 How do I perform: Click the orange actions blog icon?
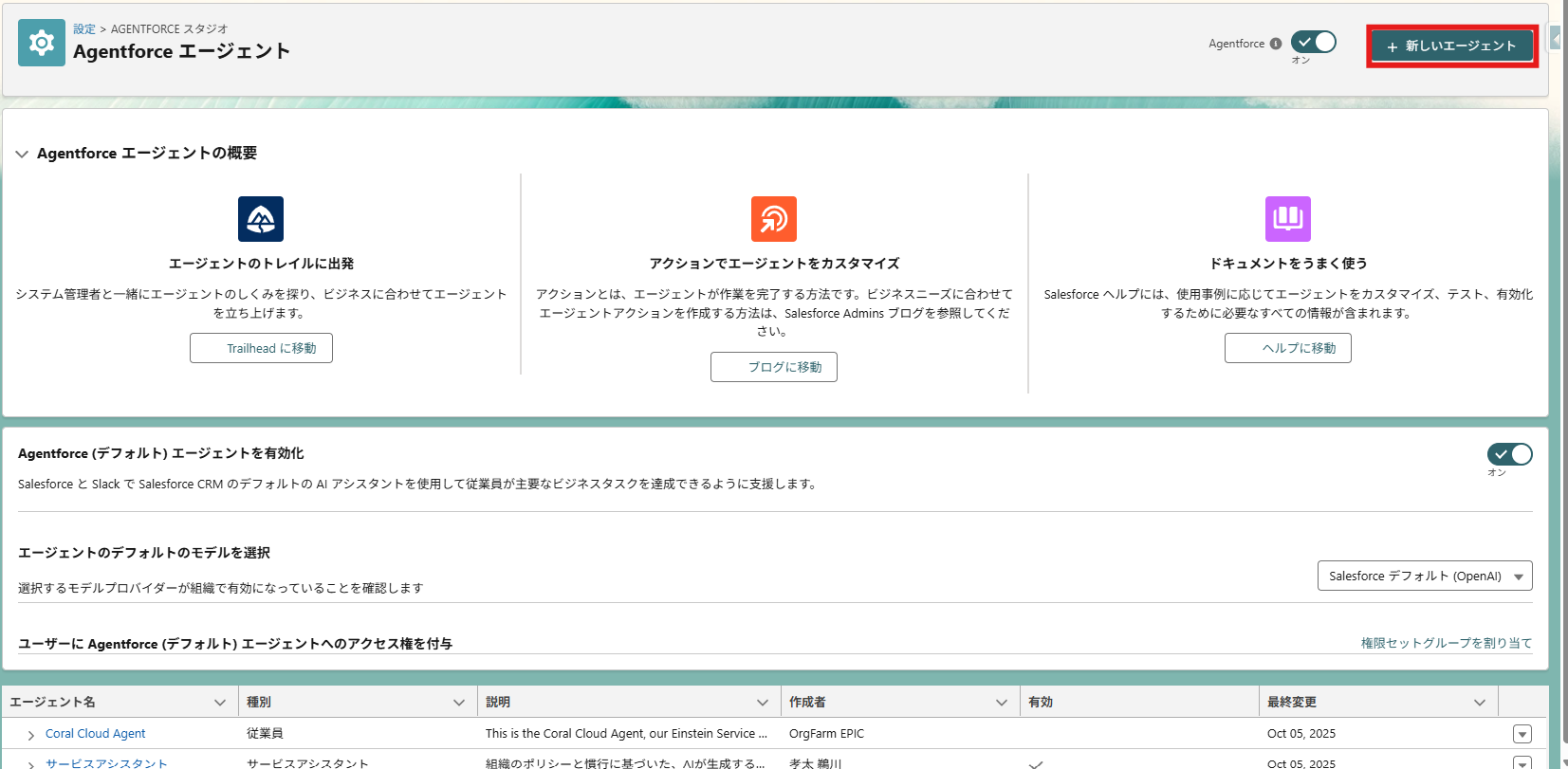click(x=773, y=219)
